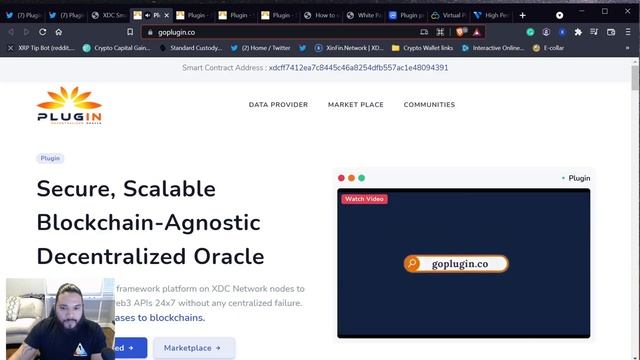Image resolution: width=640 pixels, height=360 pixels.
Task: Open the Crypto Capital Gain bookmark
Action: coord(117,48)
